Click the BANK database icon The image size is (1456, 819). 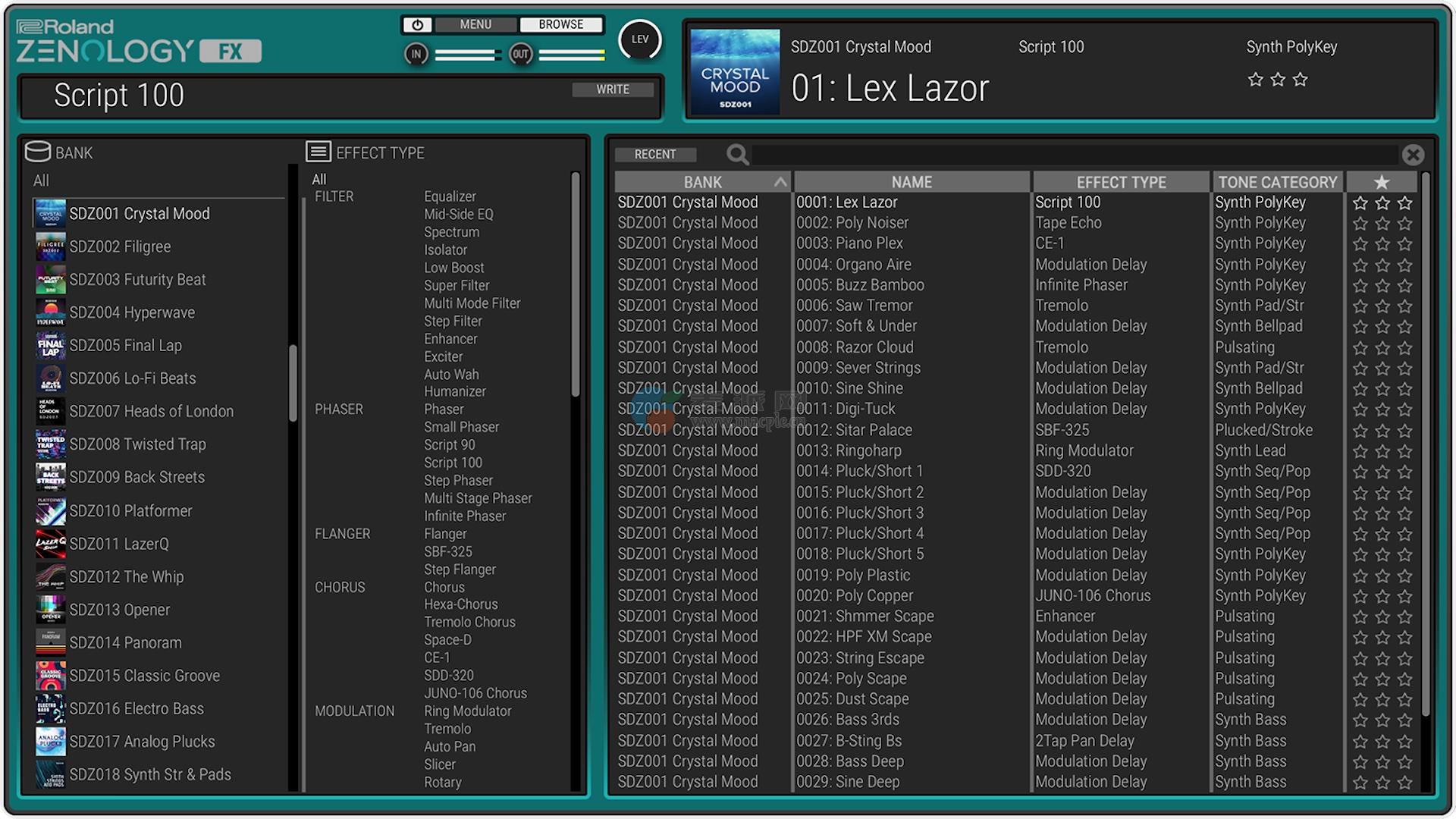tap(38, 152)
